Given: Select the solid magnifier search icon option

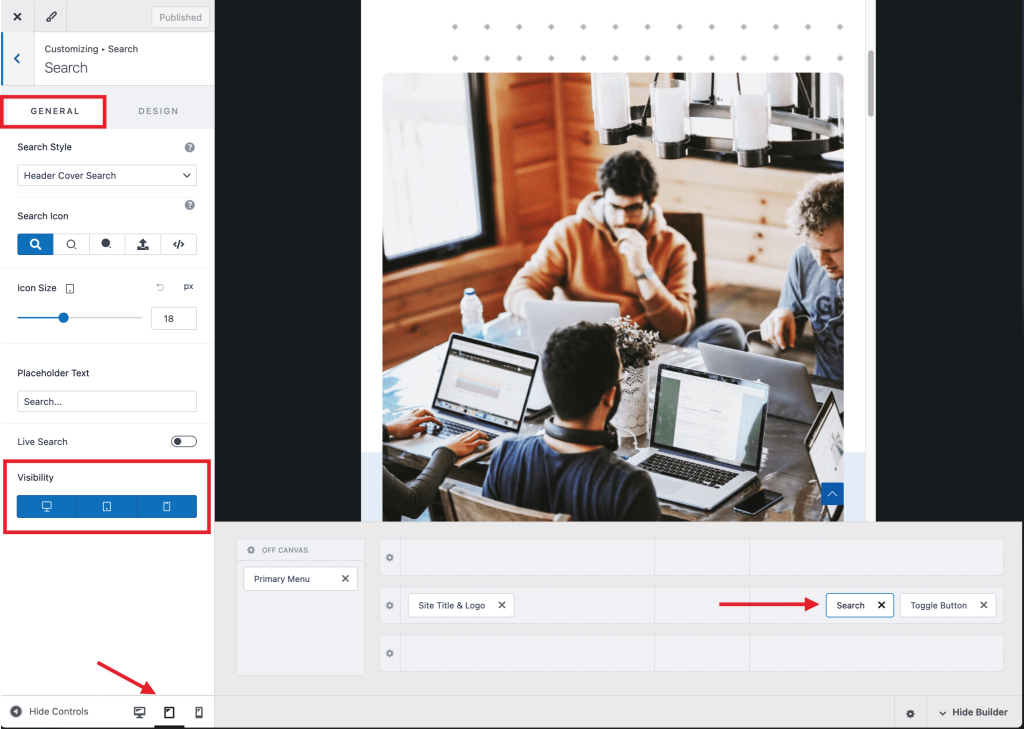Looking at the screenshot, I should coord(35,244).
